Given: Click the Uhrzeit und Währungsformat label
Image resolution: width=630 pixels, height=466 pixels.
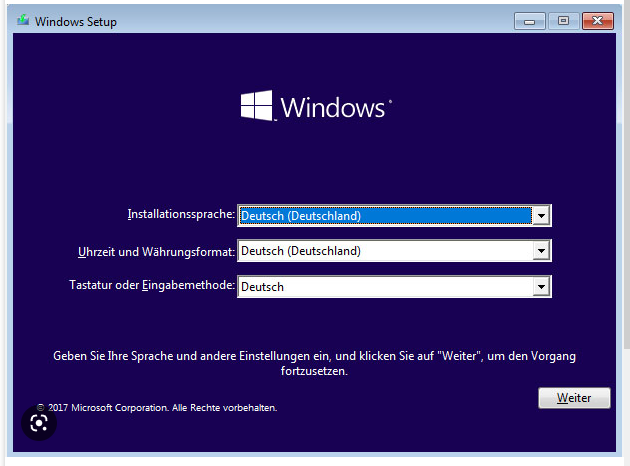Looking at the screenshot, I should click(156, 252).
